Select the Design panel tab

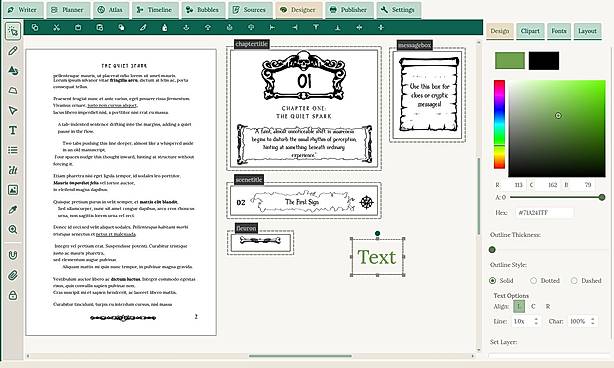coord(500,31)
